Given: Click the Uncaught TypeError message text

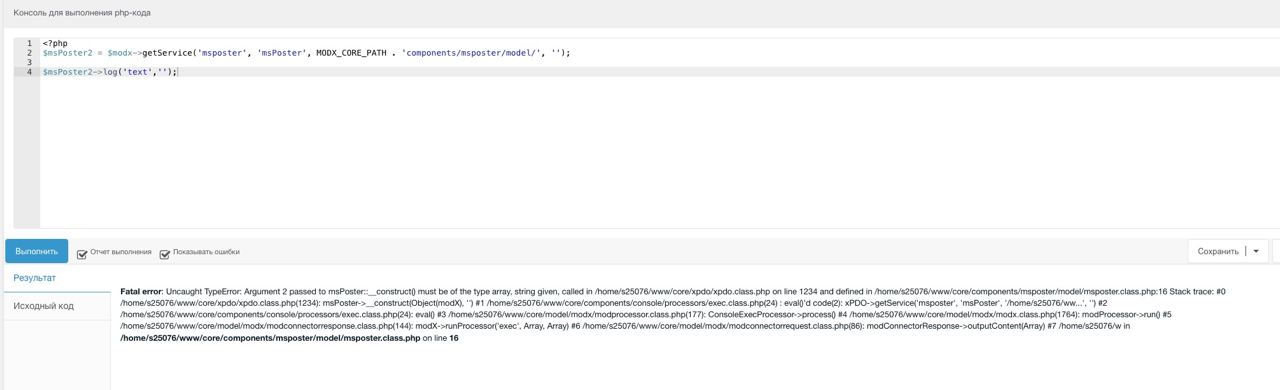Looking at the screenshot, I should click(203, 292).
